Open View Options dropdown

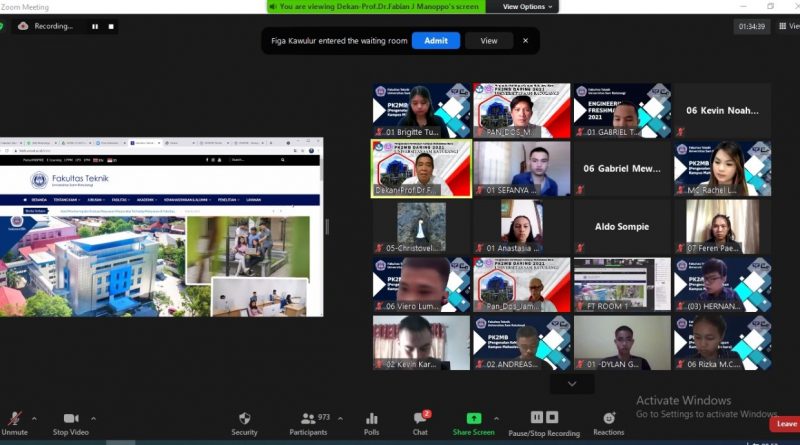coord(527,7)
